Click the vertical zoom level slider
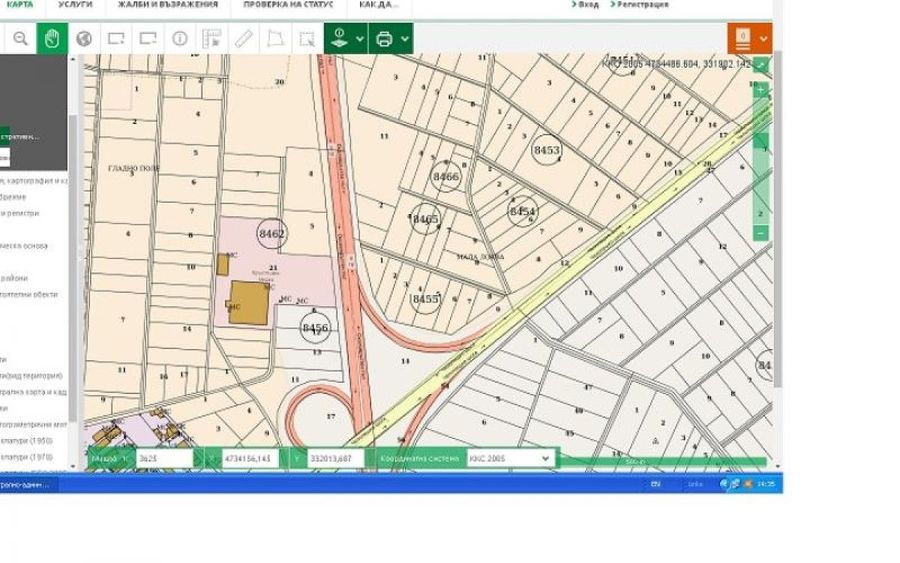900x563 pixels. pos(761,160)
